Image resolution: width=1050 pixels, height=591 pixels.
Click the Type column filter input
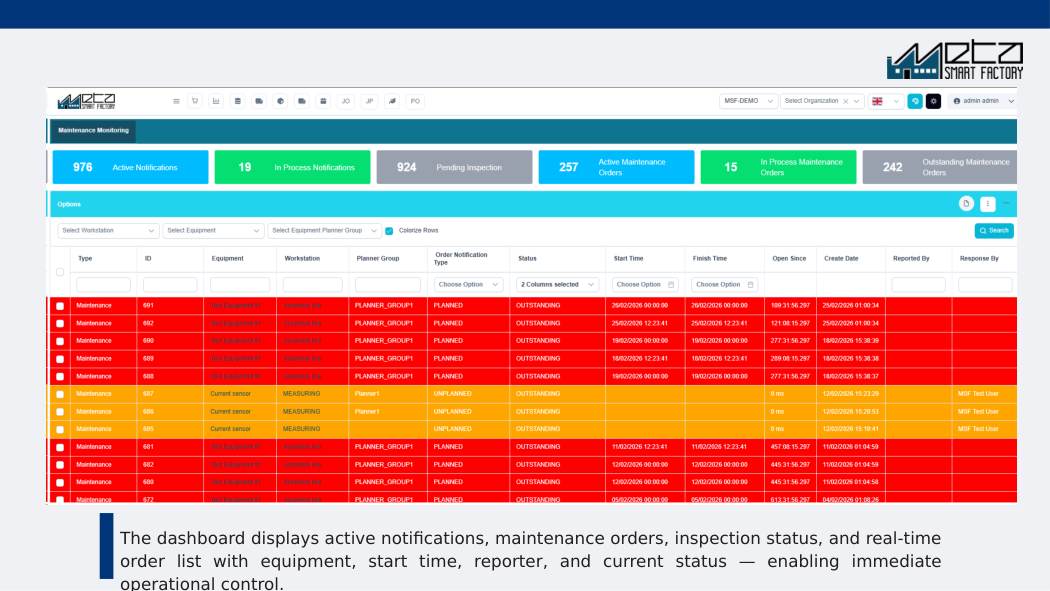[103, 284]
